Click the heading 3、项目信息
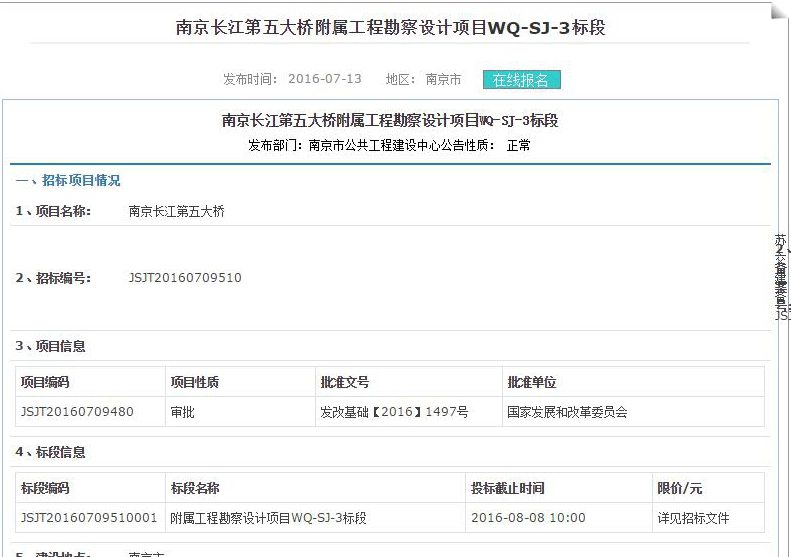 (x=50, y=346)
